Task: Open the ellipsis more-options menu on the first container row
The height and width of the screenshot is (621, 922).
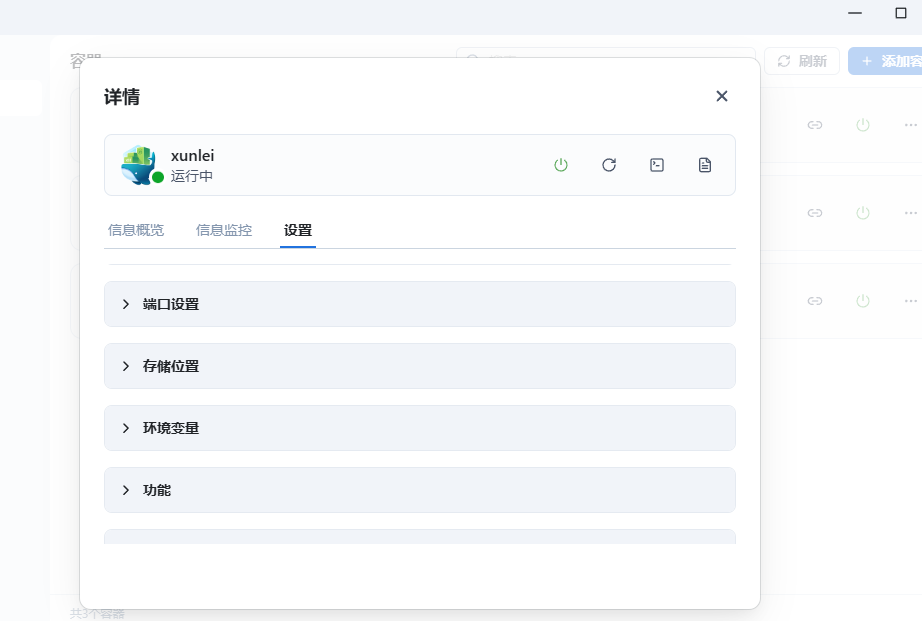Action: (910, 125)
